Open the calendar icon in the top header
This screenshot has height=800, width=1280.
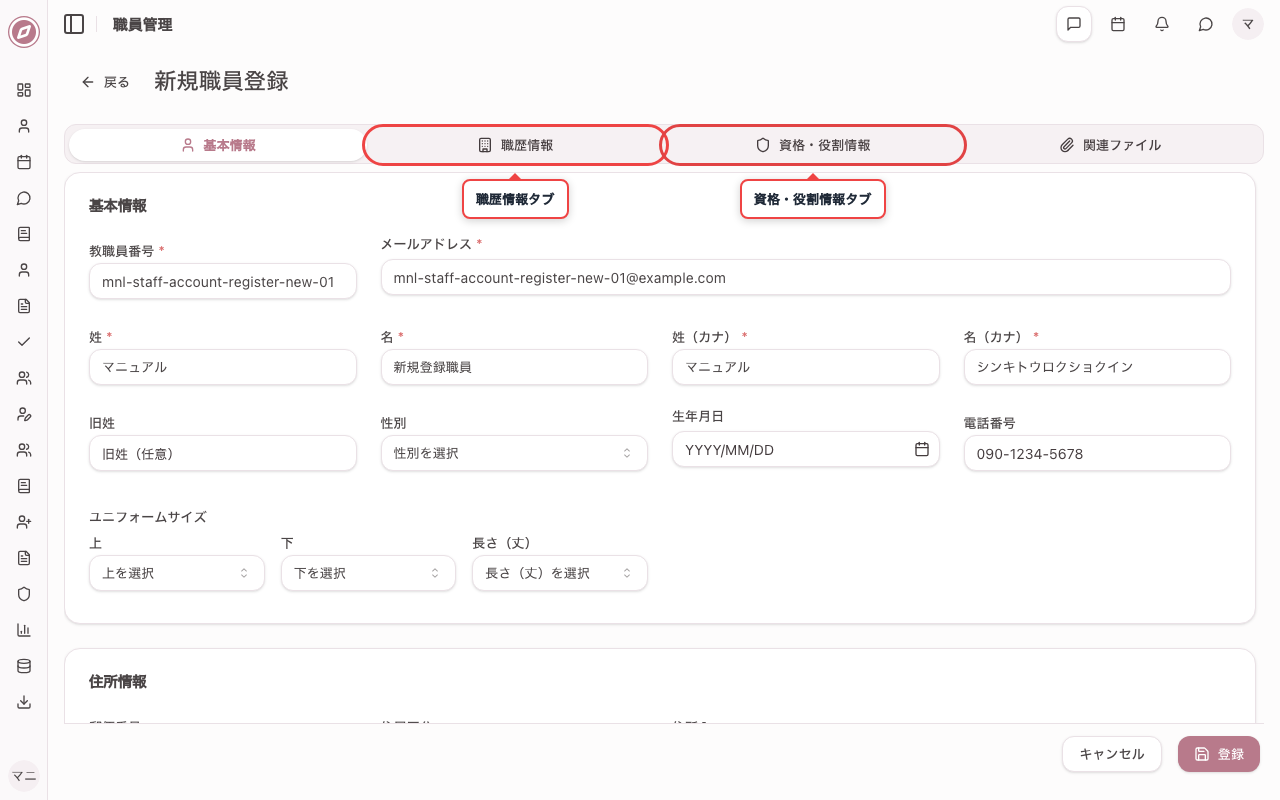pyautogui.click(x=1118, y=24)
